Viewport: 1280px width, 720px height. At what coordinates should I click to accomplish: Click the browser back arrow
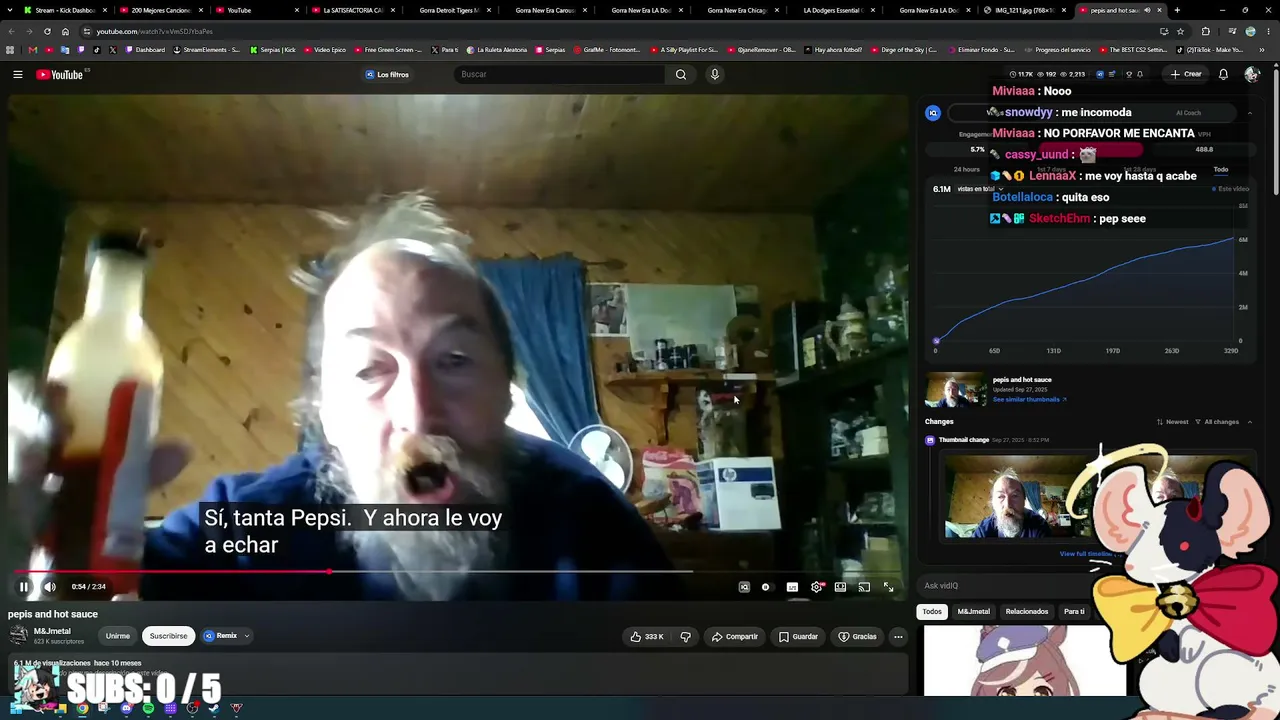(11, 31)
